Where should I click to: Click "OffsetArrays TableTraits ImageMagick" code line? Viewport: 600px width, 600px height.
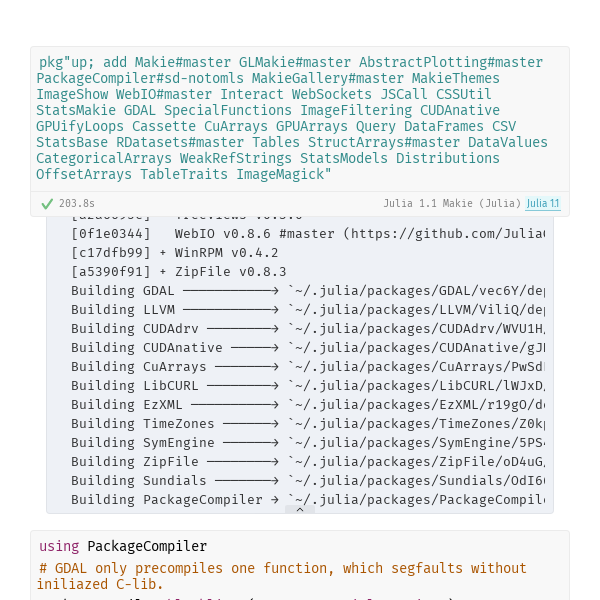184,174
